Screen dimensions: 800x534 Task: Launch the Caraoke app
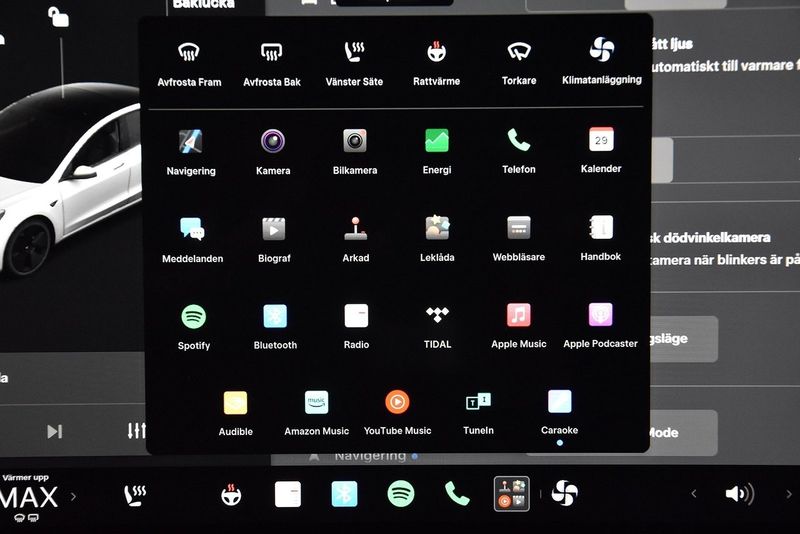point(559,412)
